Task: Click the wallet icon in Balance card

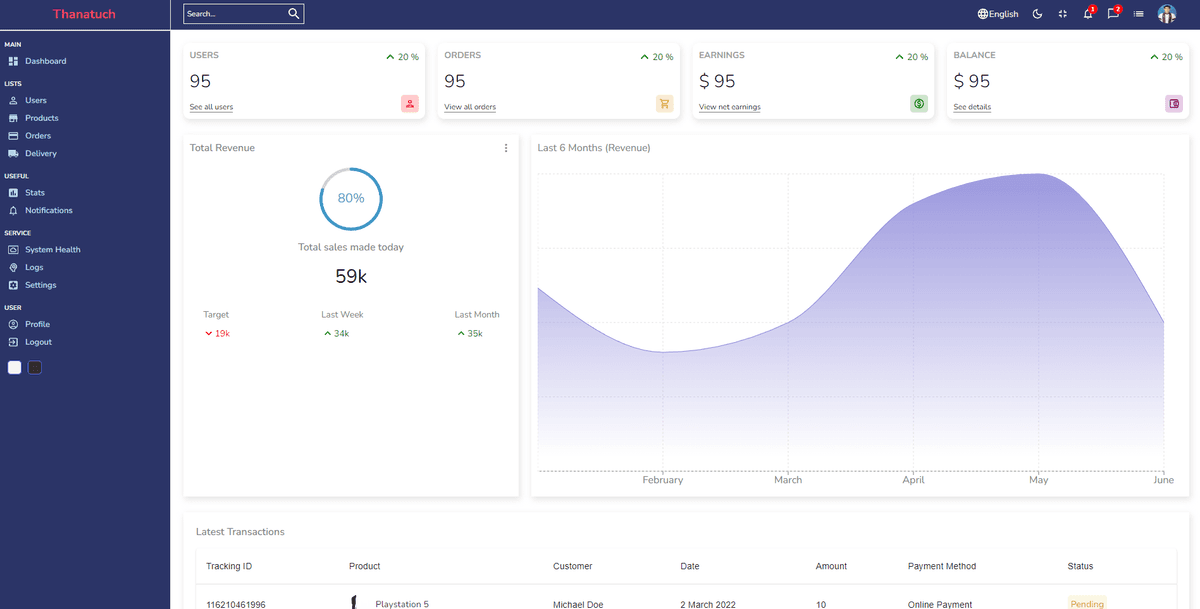Action: [1174, 103]
